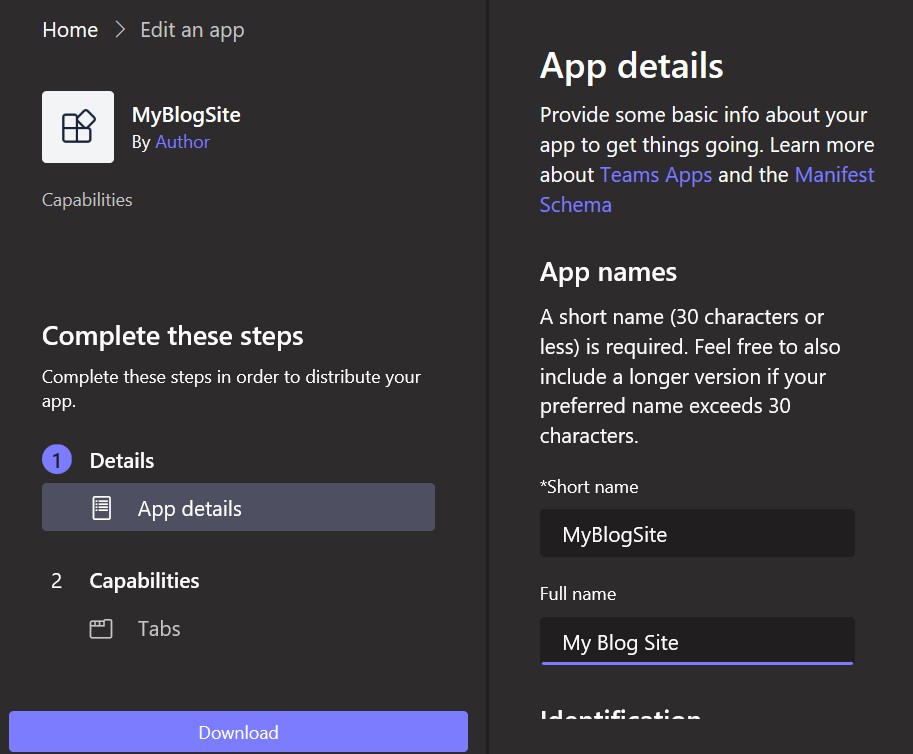Image resolution: width=913 pixels, height=754 pixels.
Task: Click the Capabilities label under app title
Action: (87, 200)
